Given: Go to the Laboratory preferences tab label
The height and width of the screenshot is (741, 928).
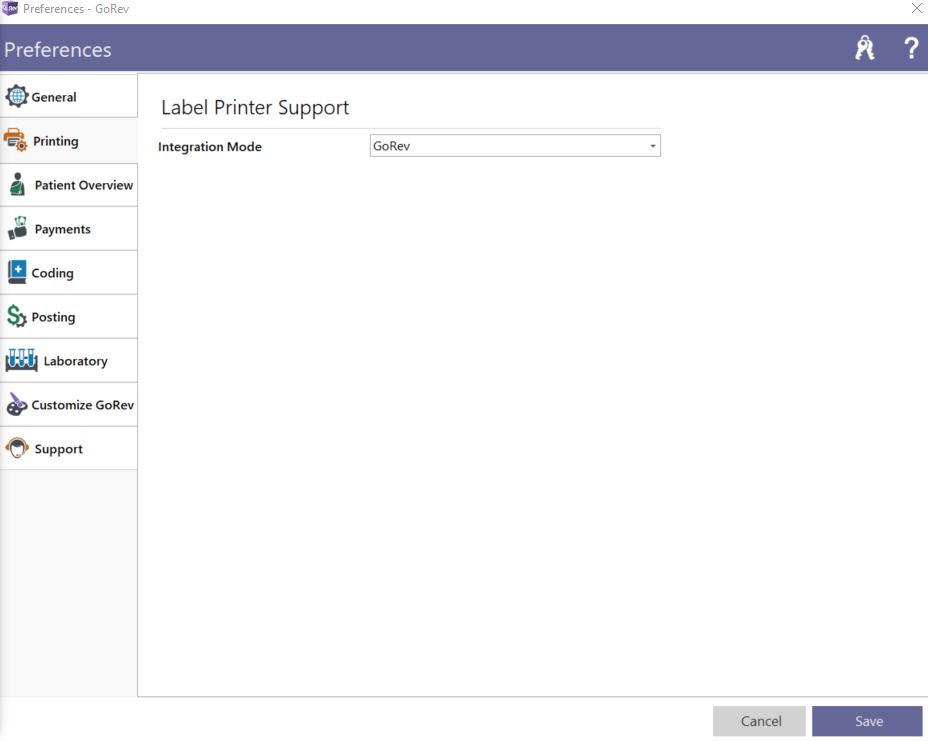Looking at the screenshot, I should (75, 361).
